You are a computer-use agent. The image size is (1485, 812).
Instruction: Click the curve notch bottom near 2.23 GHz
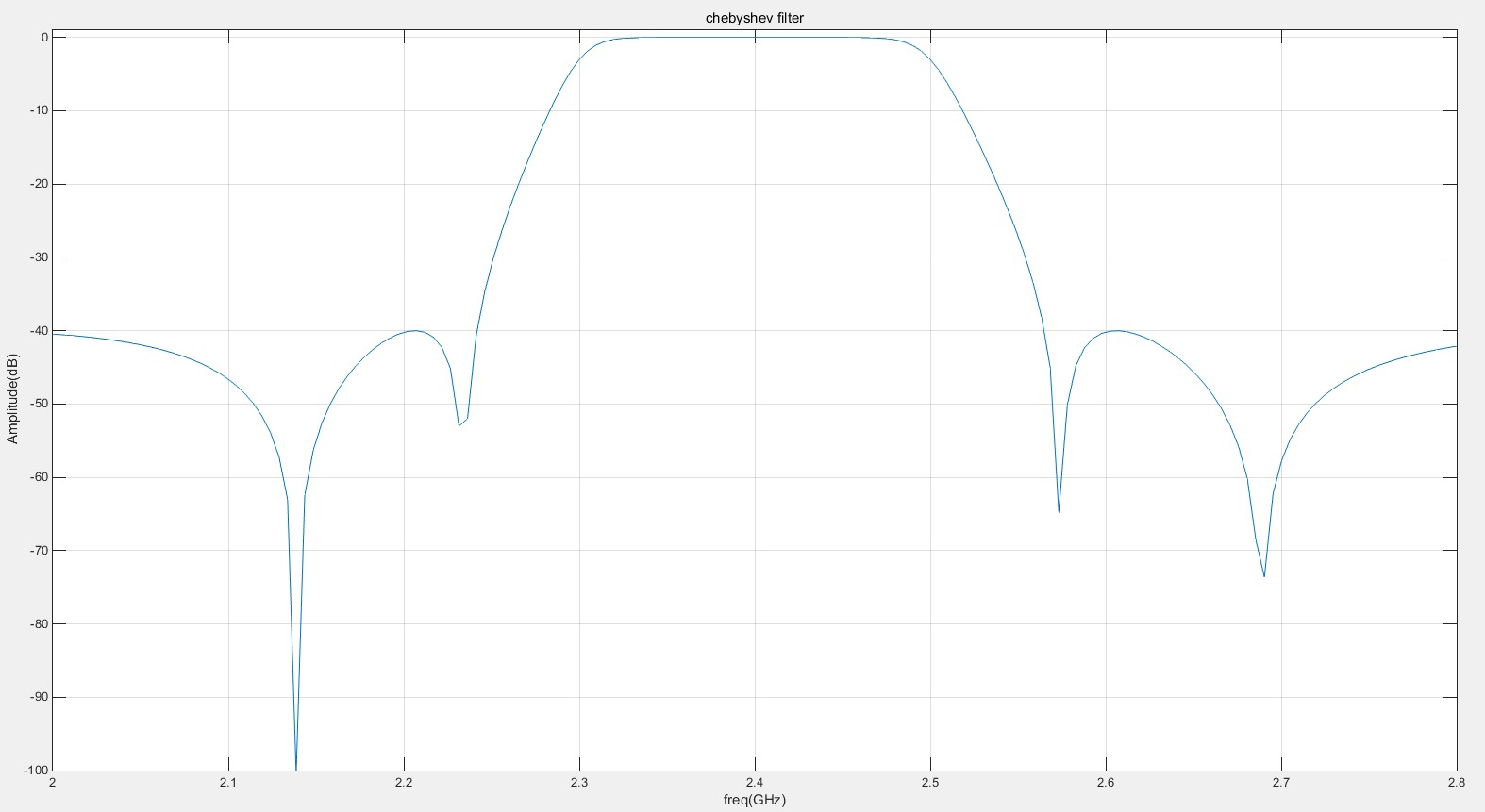(x=459, y=425)
